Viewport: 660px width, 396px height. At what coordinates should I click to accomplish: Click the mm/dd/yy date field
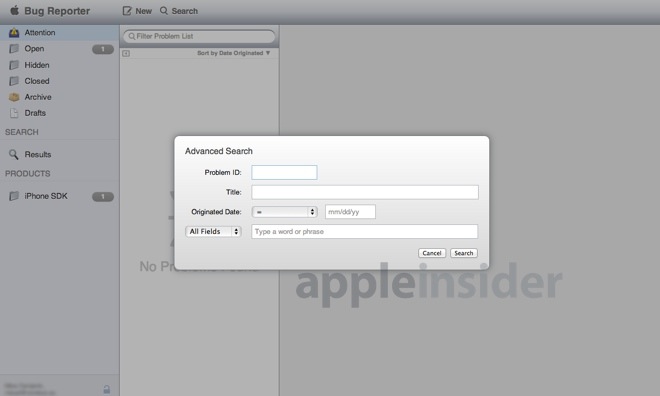[x=350, y=212]
